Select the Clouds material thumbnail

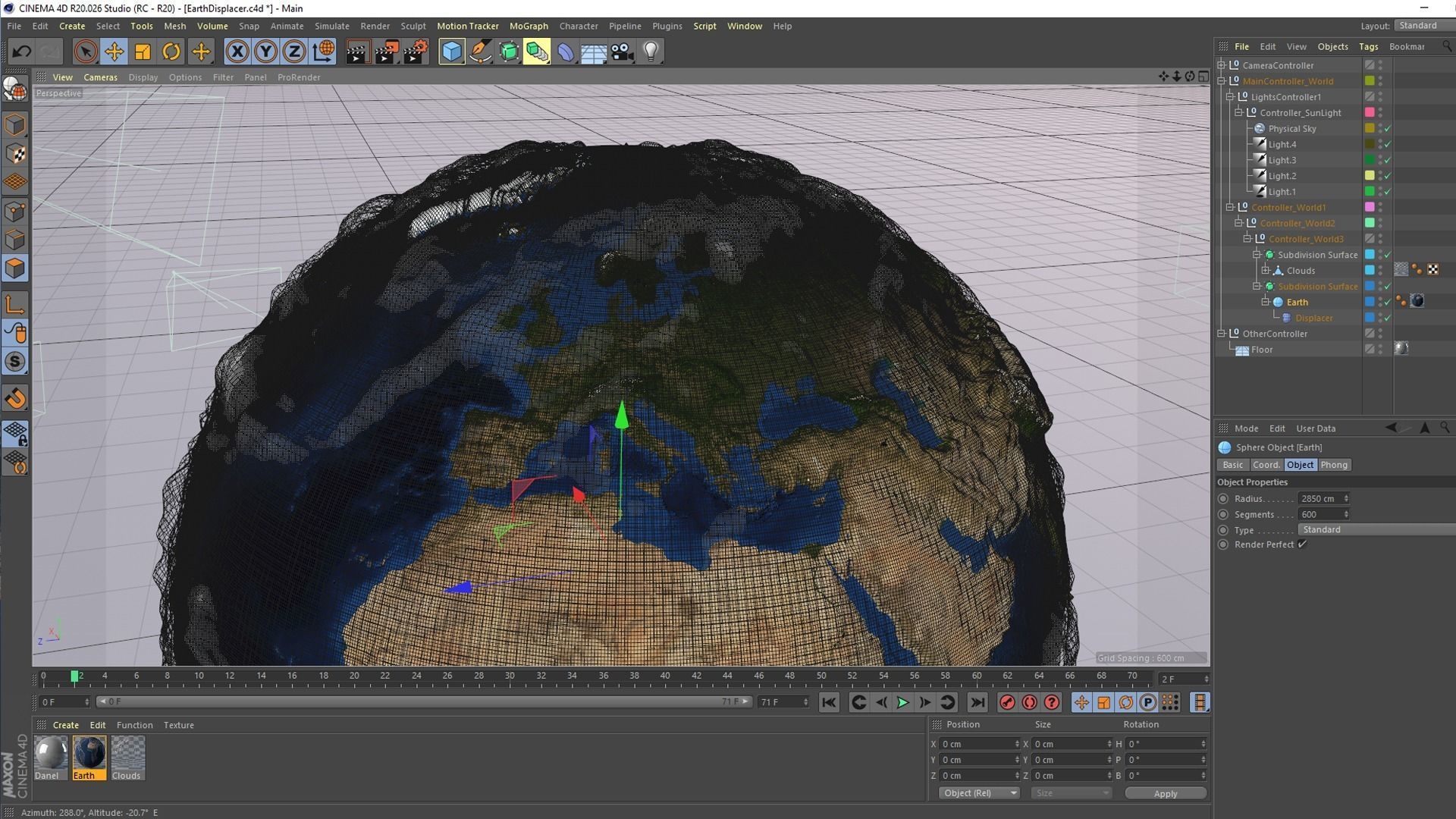[x=127, y=756]
